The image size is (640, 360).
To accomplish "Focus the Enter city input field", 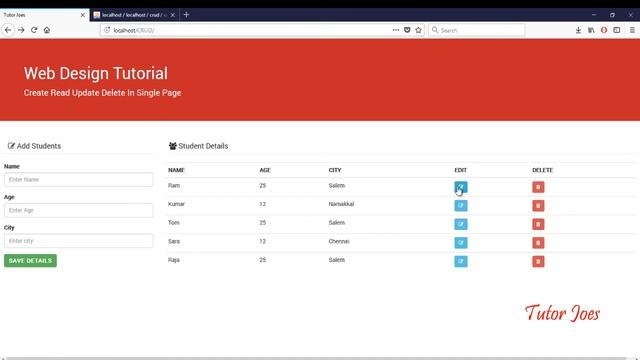I will pyautogui.click(x=78, y=241).
